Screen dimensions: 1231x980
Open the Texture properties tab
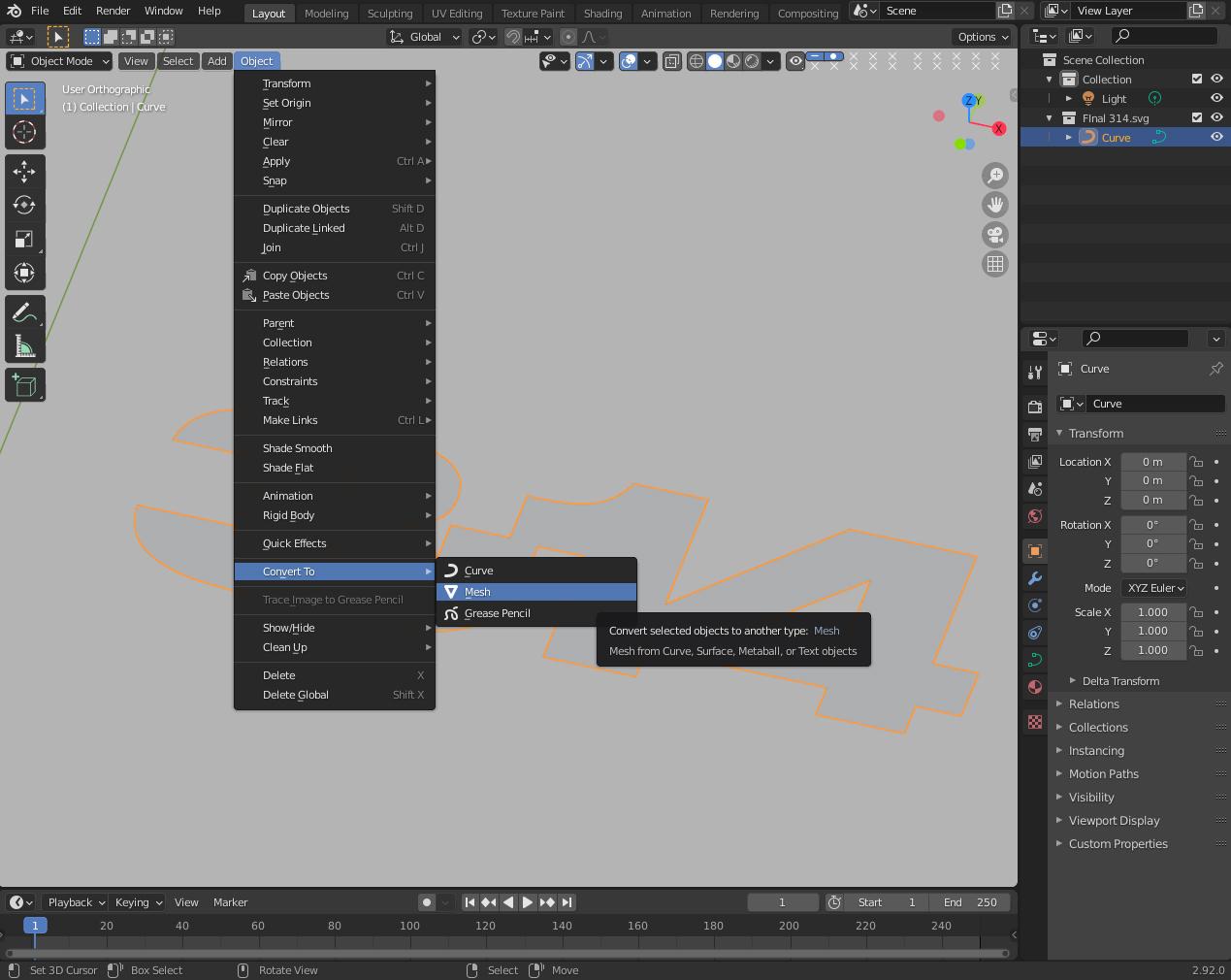click(1034, 722)
